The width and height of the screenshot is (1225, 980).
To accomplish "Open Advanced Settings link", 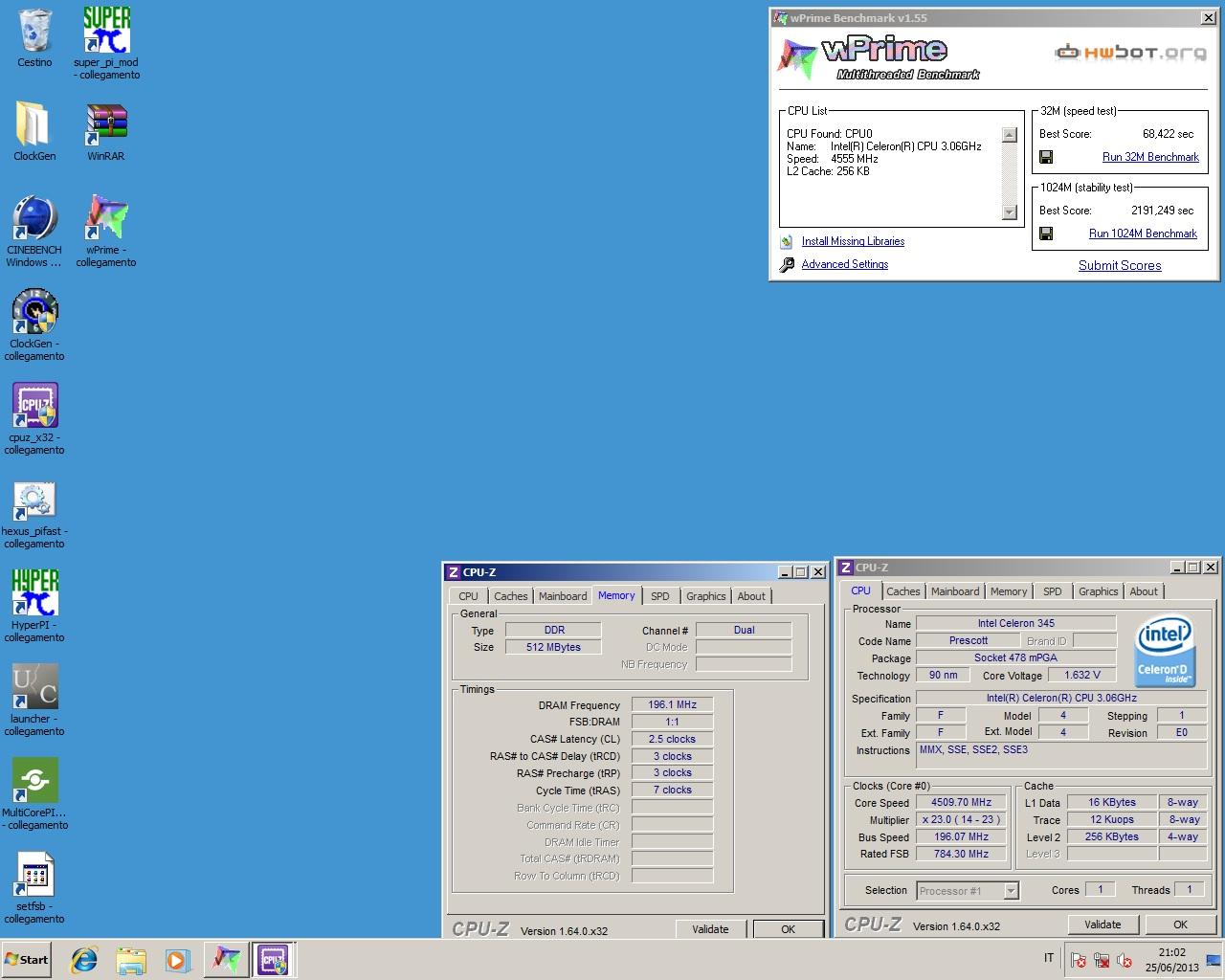I will 845,265.
